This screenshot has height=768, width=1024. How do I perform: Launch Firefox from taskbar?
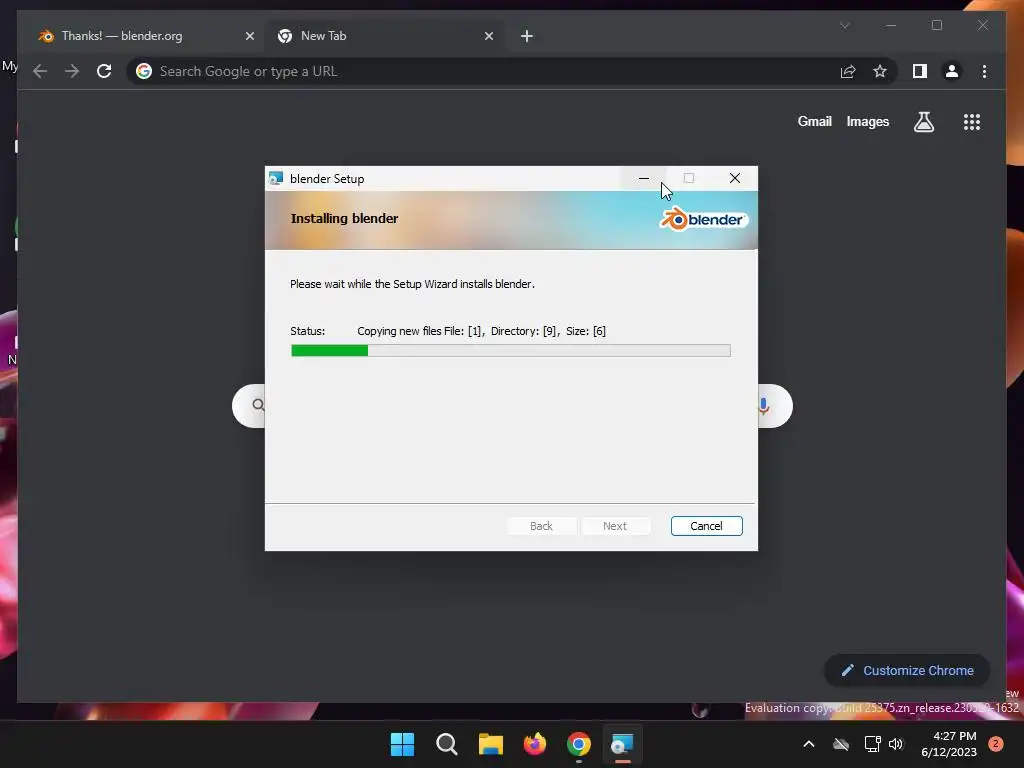(x=535, y=744)
